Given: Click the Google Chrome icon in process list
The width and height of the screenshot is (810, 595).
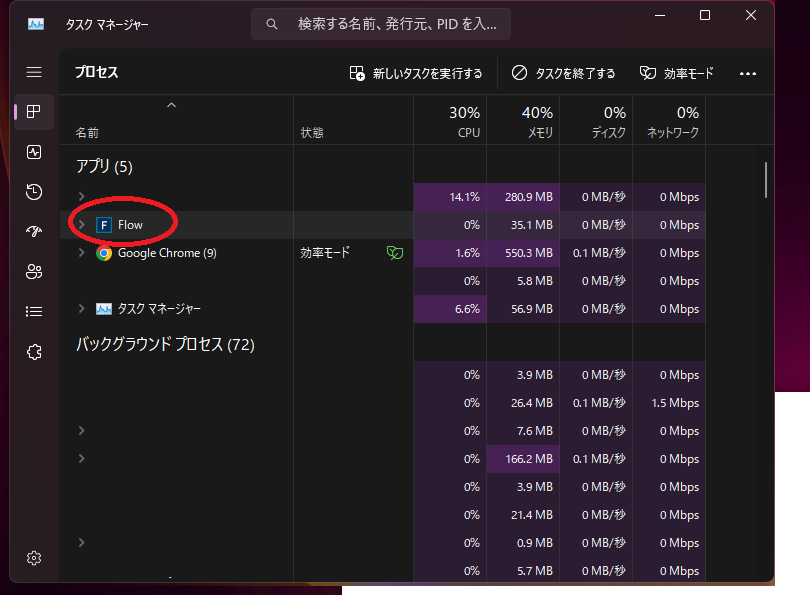Looking at the screenshot, I should pyautogui.click(x=104, y=253).
